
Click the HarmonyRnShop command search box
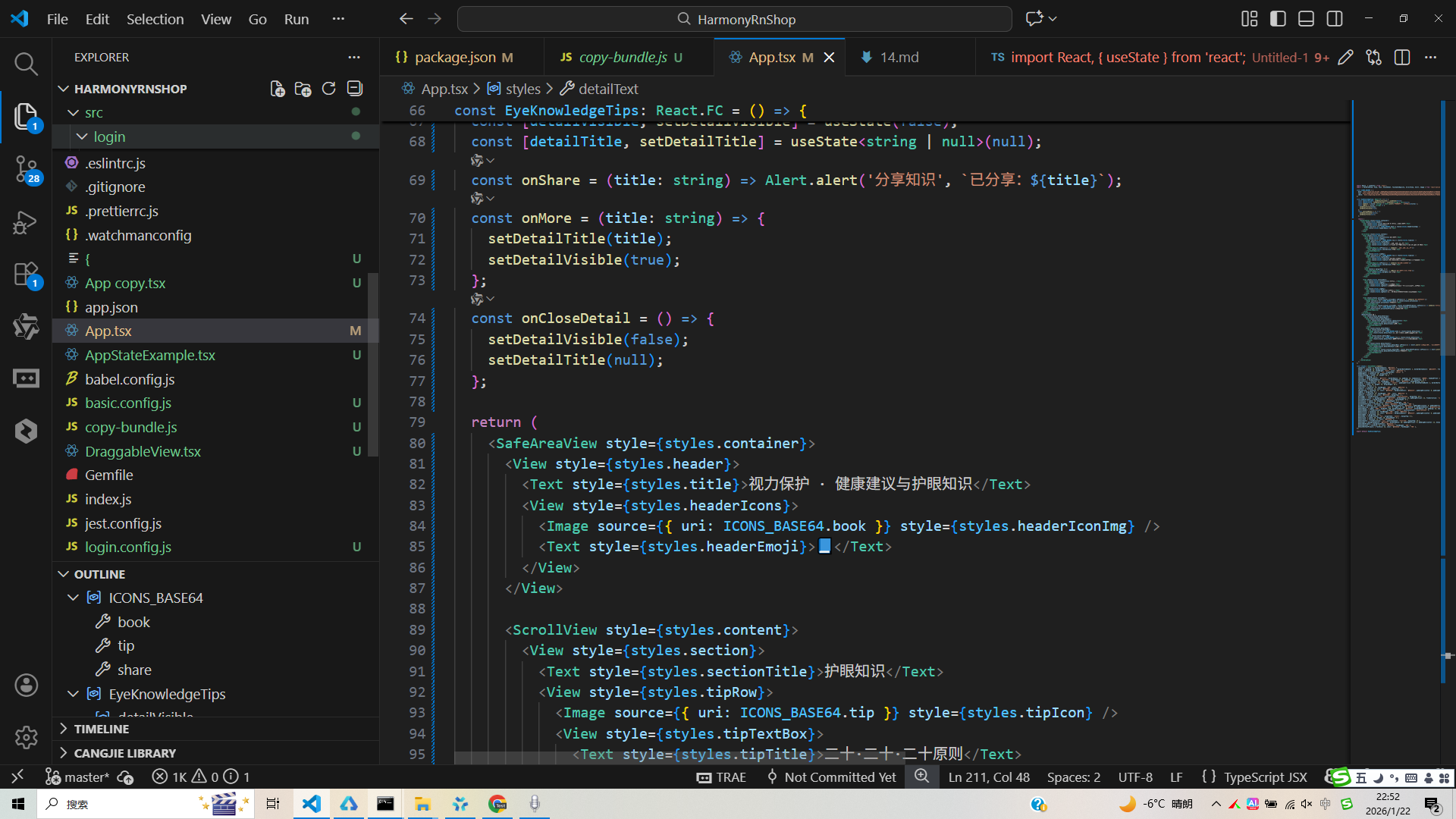pos(734,19)
